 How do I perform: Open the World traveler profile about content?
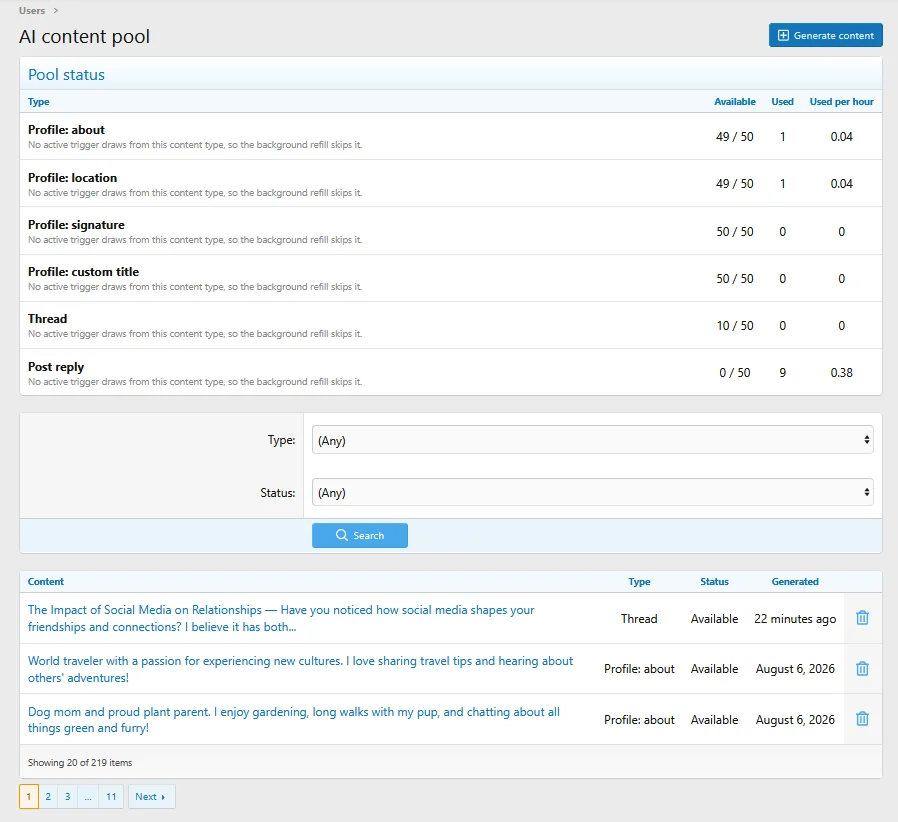300,669
